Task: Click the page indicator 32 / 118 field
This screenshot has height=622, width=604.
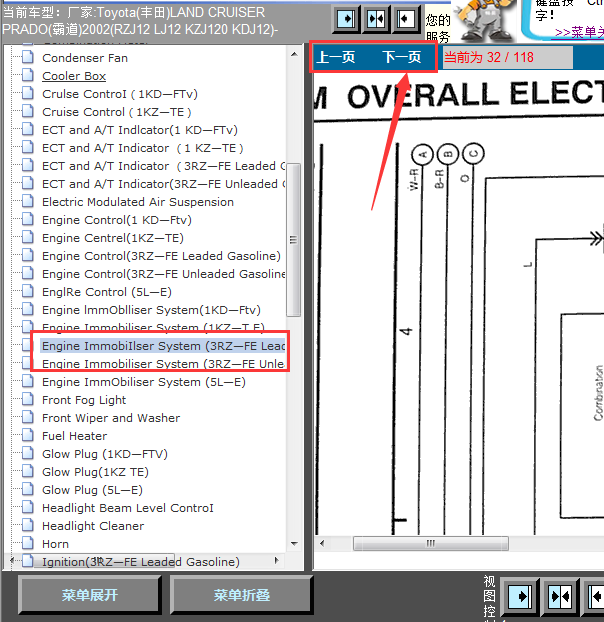Action: point(507,58)
